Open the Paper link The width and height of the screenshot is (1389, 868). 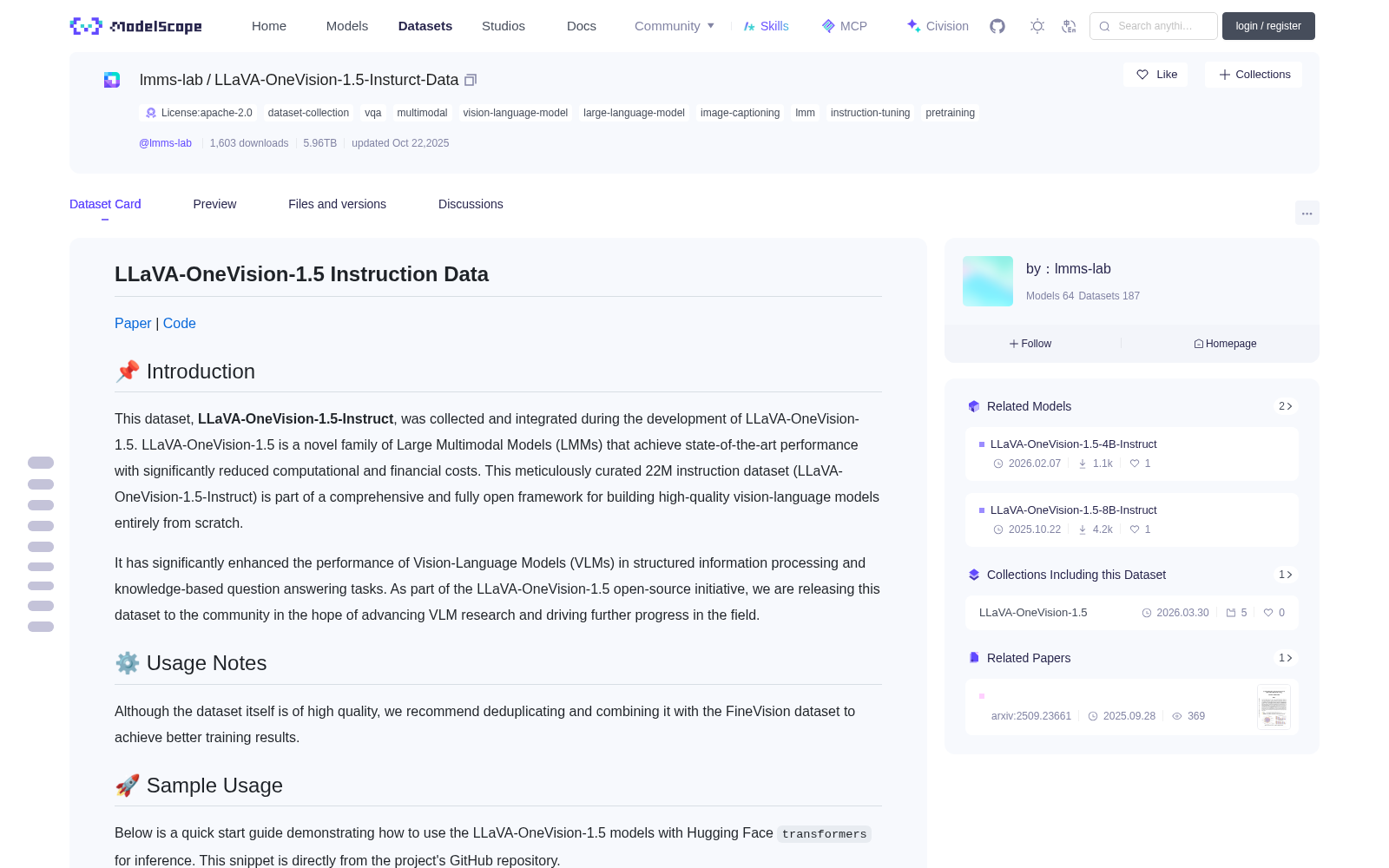click(133, 323)
